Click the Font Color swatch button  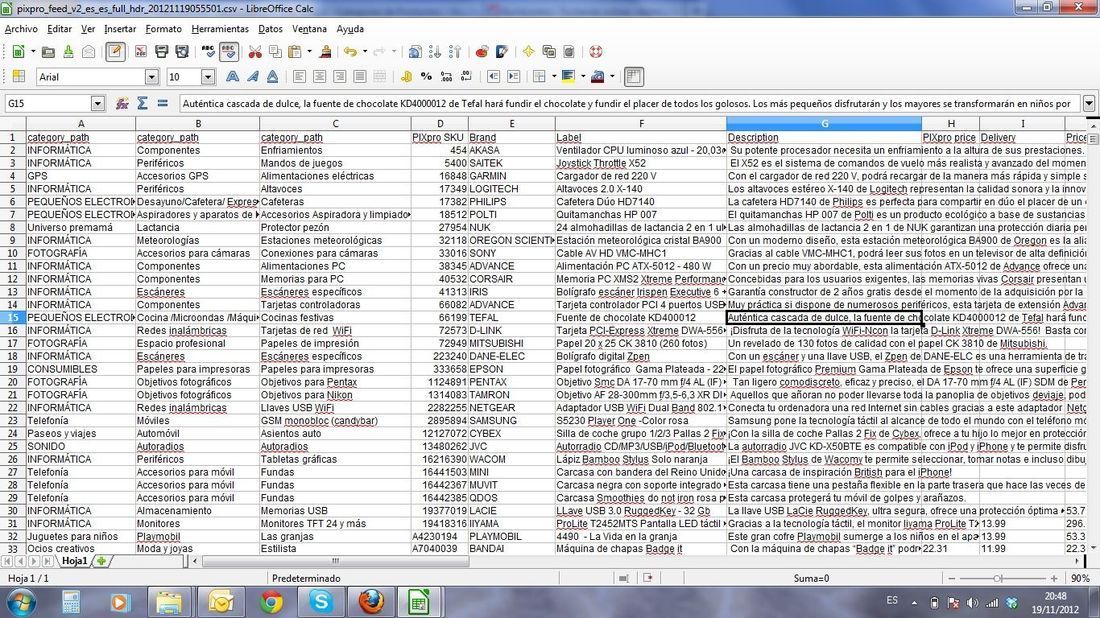(597, 76)
